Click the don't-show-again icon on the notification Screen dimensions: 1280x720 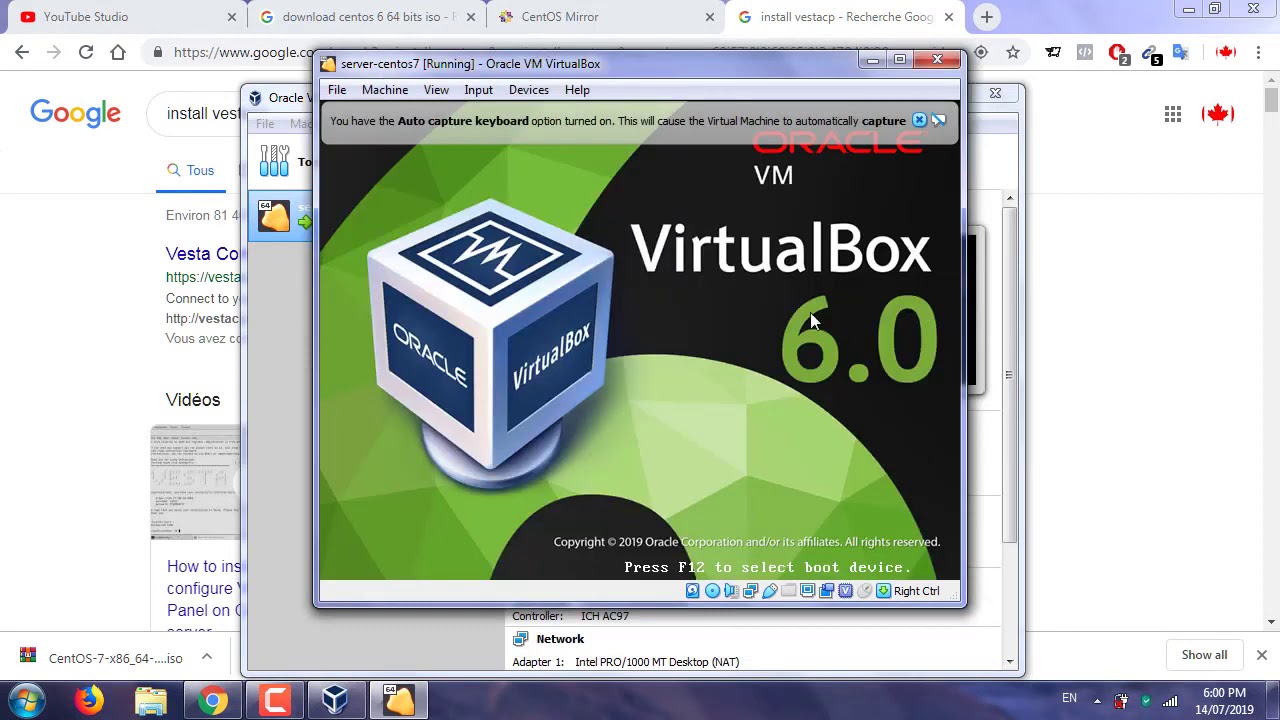938,121
